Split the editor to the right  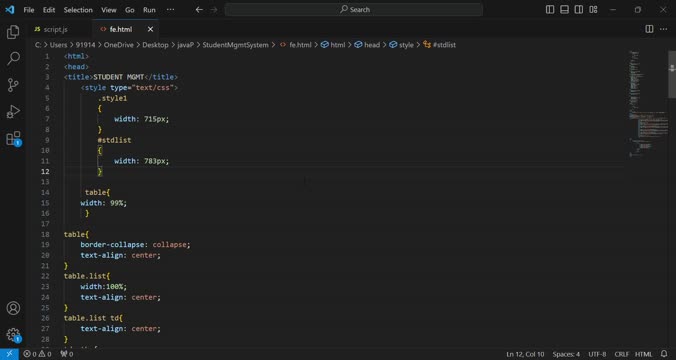[649, 29]
